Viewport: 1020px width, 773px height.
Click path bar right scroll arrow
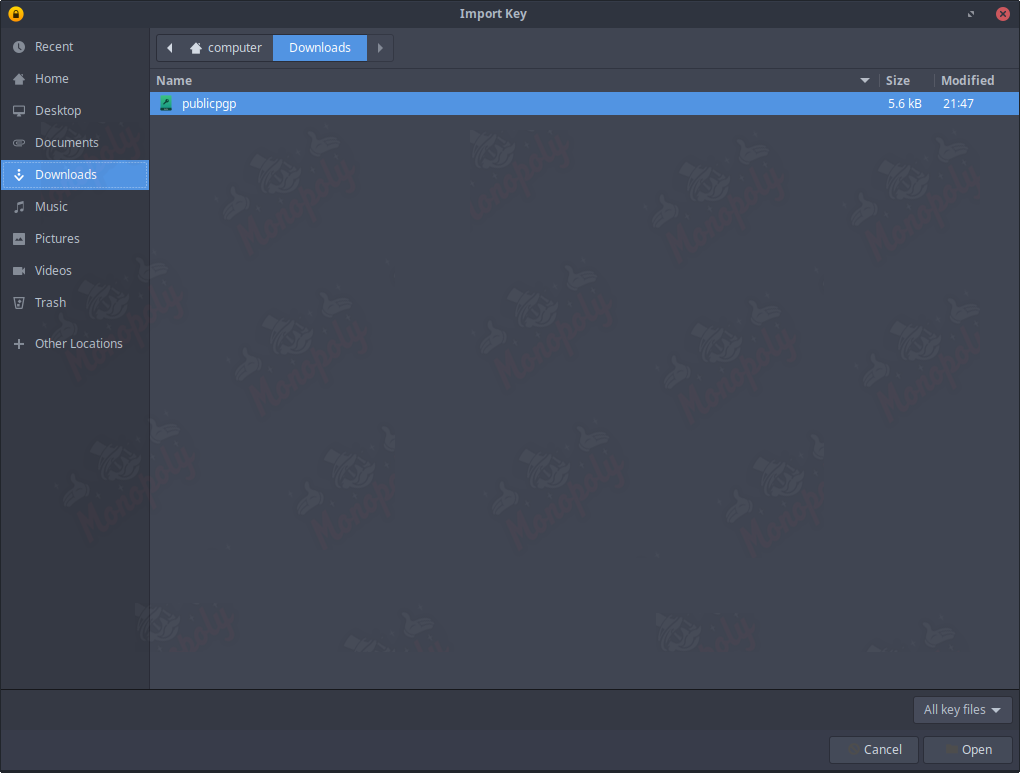(380, 48)
